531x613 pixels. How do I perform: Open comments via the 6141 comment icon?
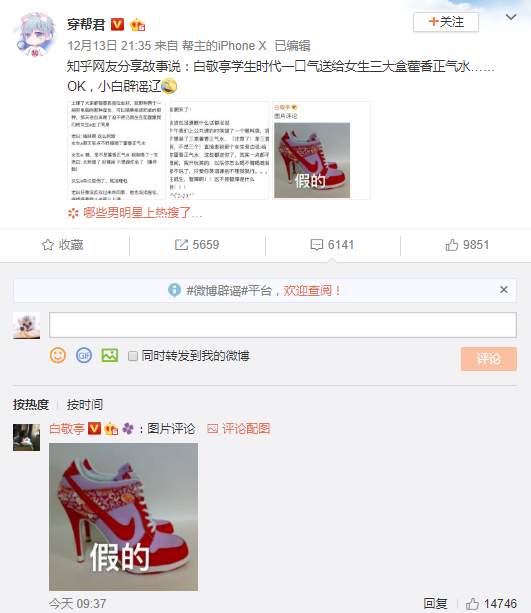click(x=316, y=245)
